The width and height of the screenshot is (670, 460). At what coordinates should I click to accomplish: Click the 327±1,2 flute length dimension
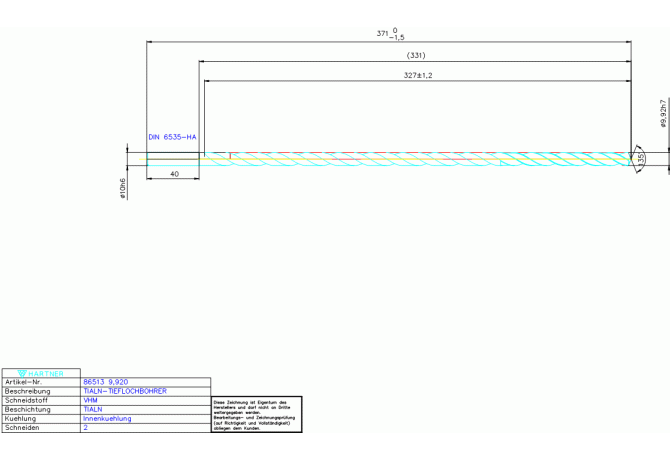point(417,75)
